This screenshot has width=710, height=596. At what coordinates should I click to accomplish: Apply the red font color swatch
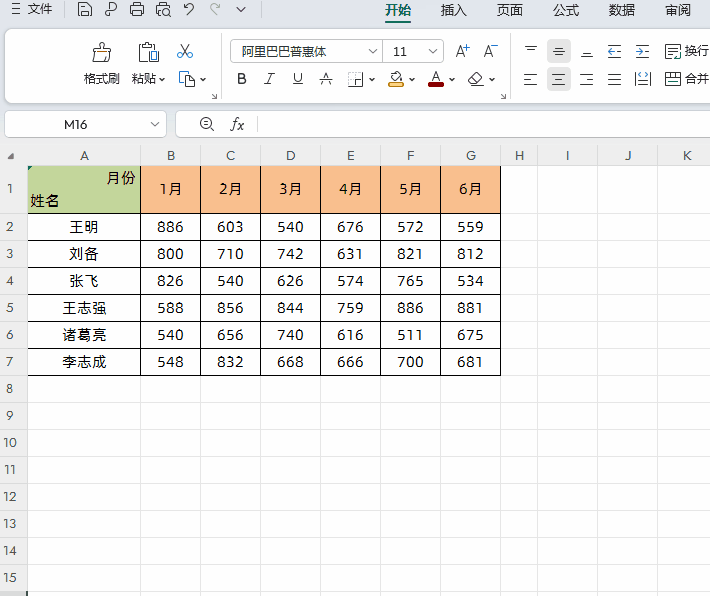(x=435, y=79)
